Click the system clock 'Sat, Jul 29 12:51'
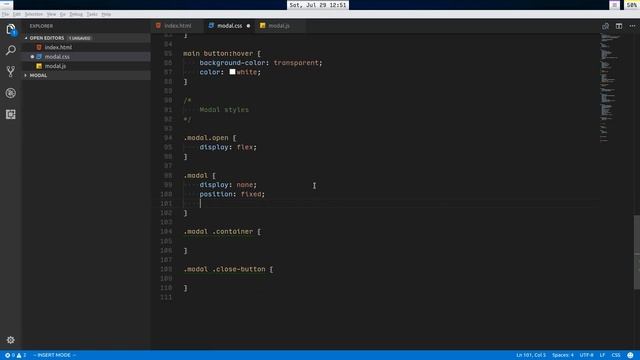 [318, 5]
